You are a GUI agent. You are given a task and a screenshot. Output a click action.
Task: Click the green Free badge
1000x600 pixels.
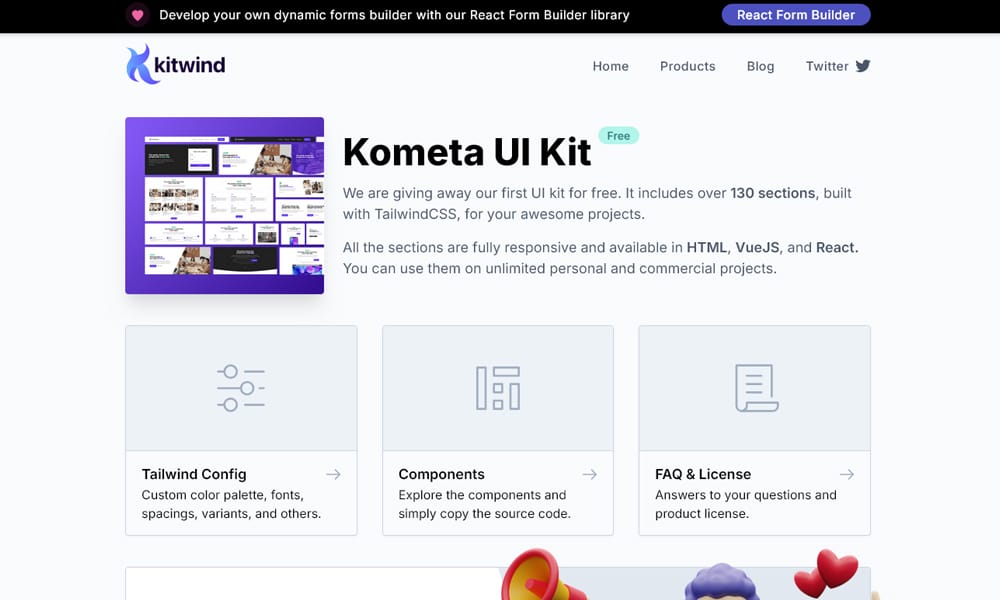click(619, 136)
